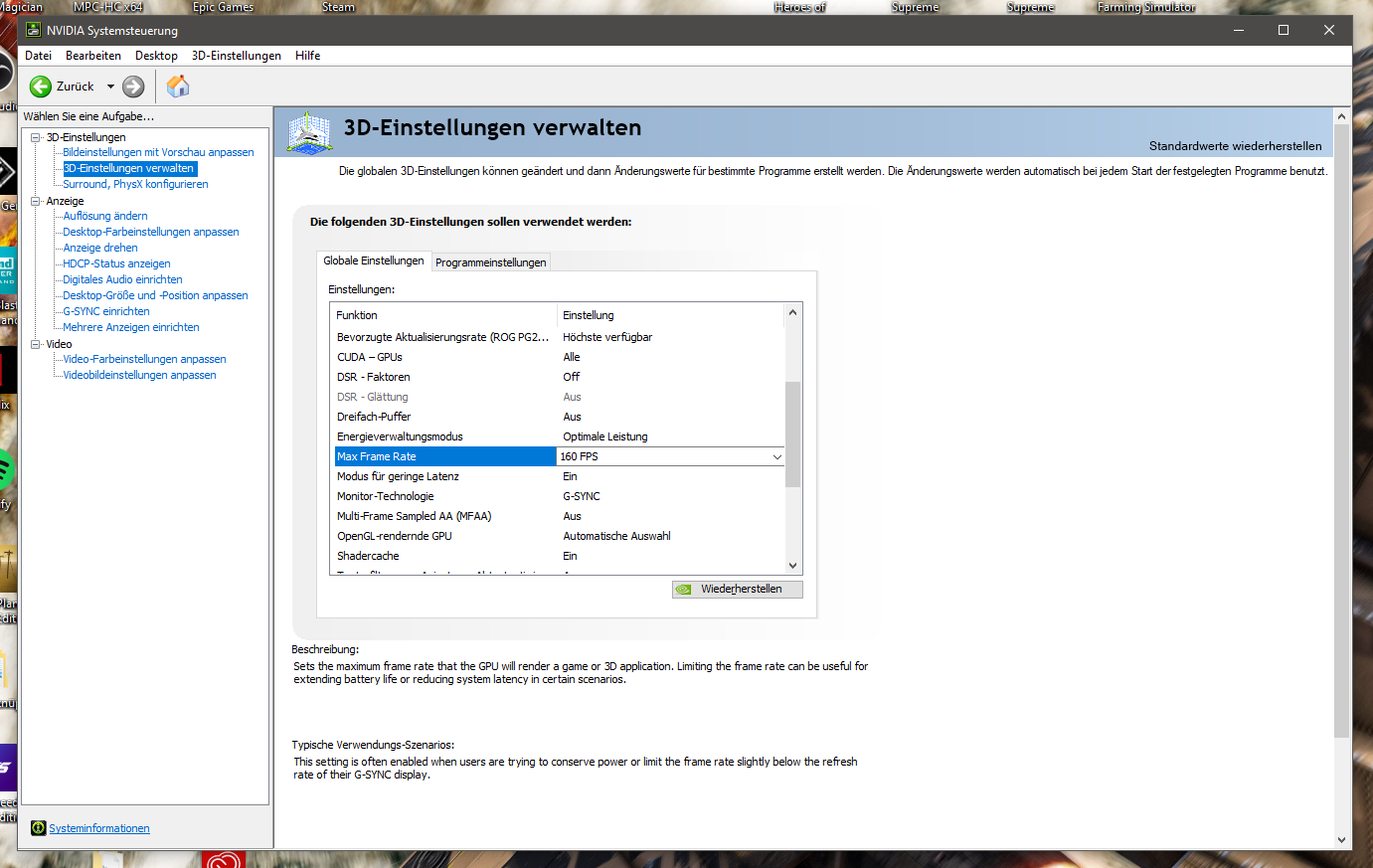Open Mehrere Anzeigen einrichten
This screenshot has width=1373, height=868.
click(x=131, y=327)
